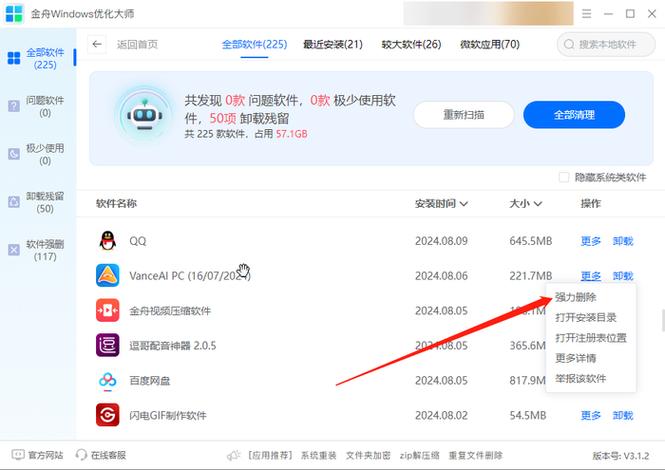This screenshot has height=470, width=665.
Task: Click the 极少使用 sidebar icon
Action: click(x=14, y=154)
